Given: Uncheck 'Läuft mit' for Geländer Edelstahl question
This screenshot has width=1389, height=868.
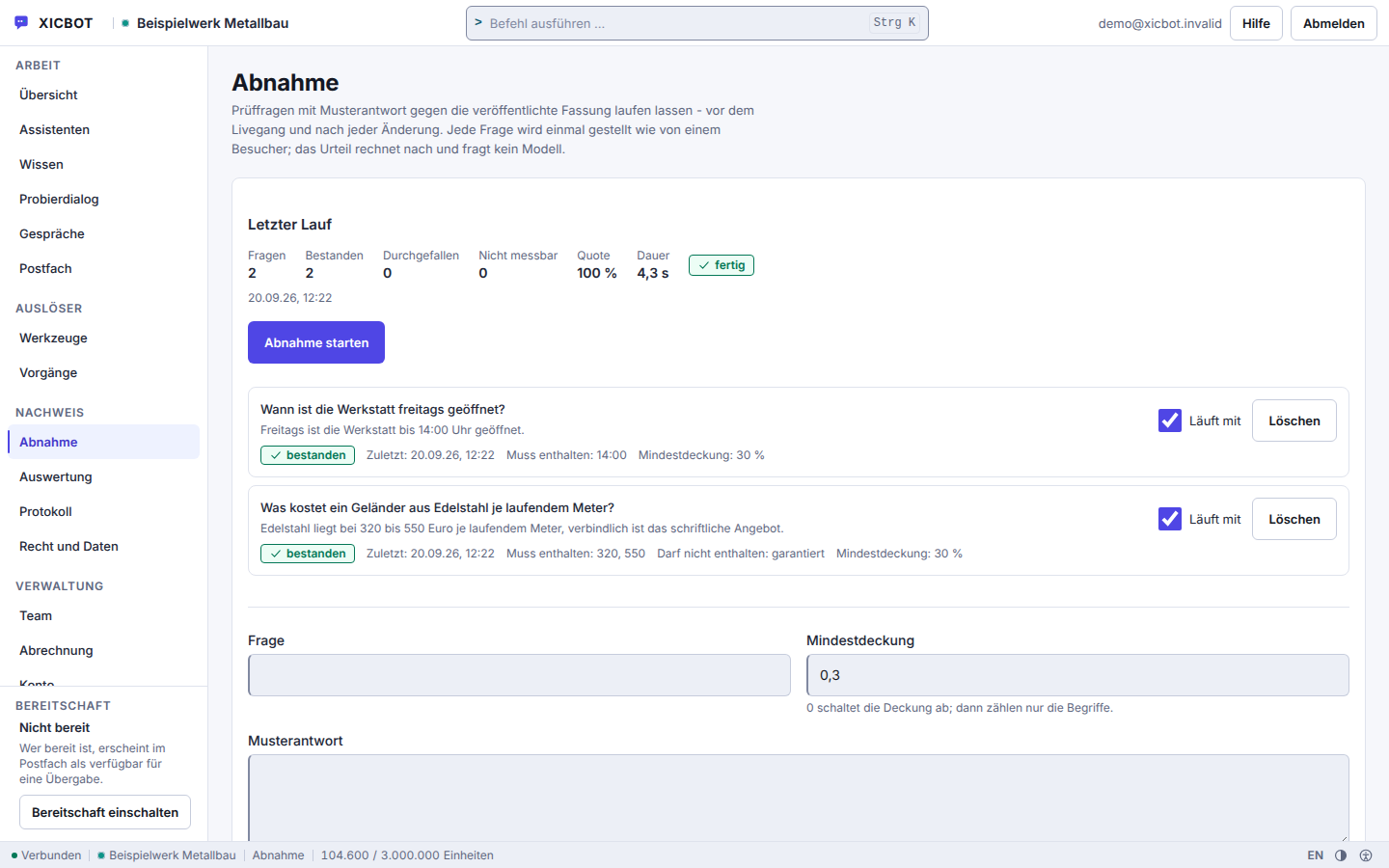Looking at the screenshot, I should pyautogui.click(x=1170, y=519).
